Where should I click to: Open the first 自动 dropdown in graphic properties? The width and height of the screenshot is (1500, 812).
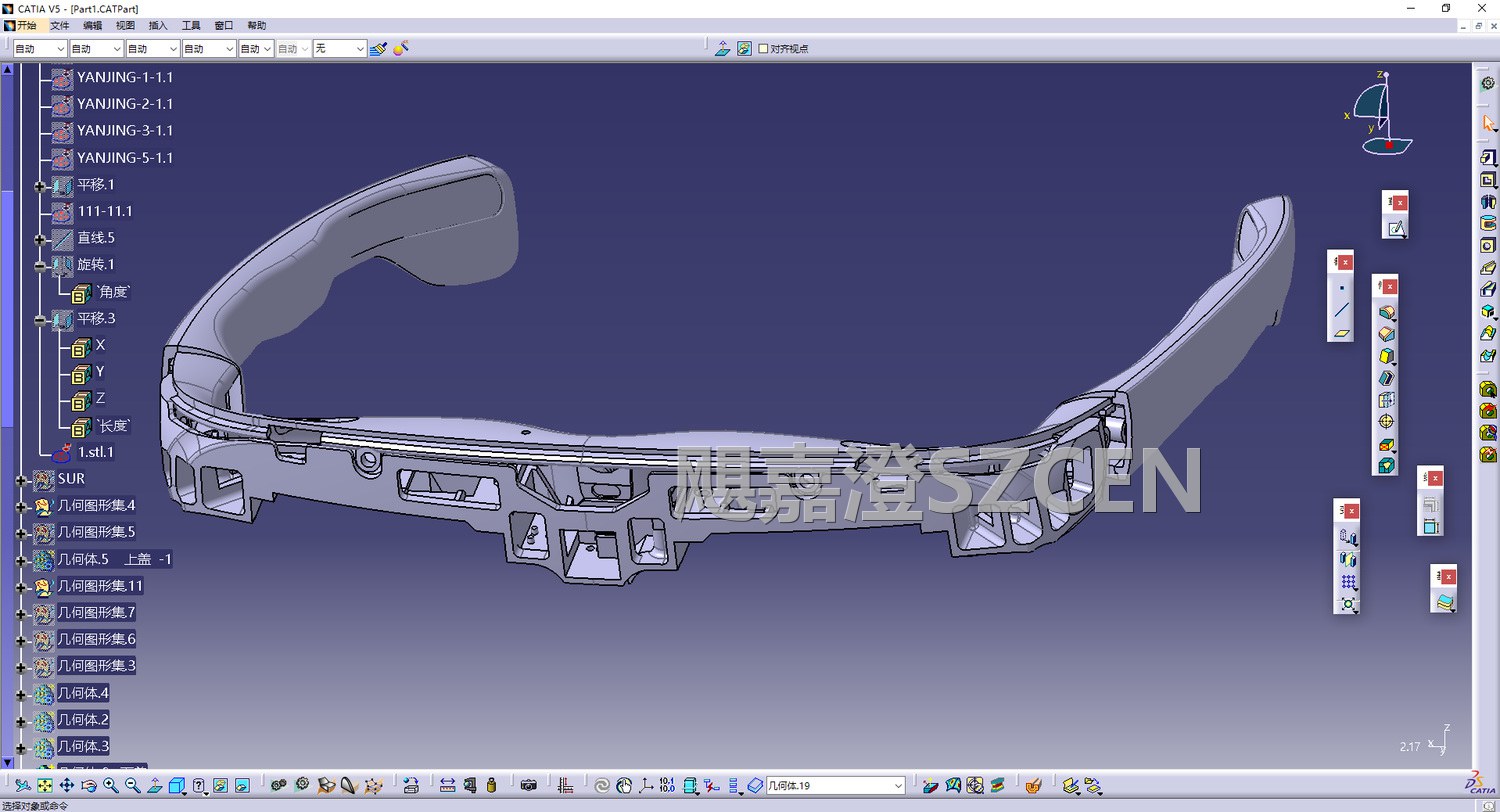pyautogui.click(x=40, y=48)
